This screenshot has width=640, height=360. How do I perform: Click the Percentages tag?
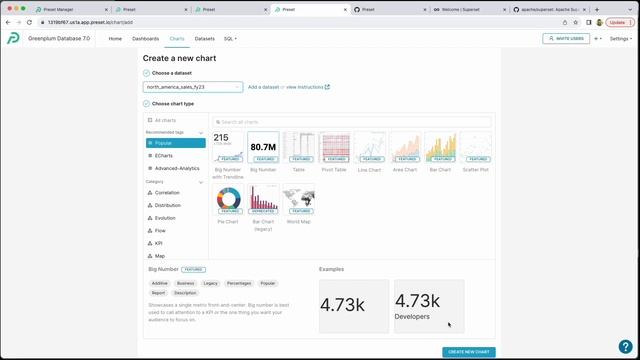(239, 283)
